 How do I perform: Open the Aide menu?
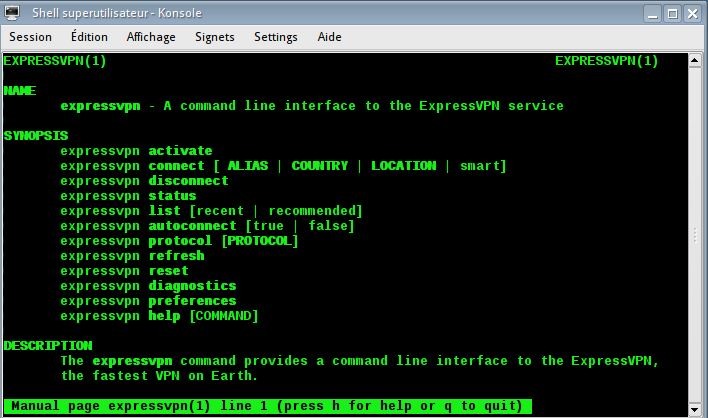tap(329, 37)
